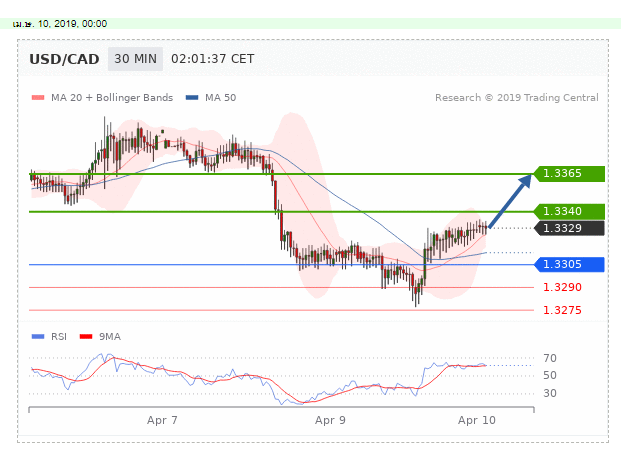Click the MA 20 + Bollinger Bands label

[x=112, y=98]
